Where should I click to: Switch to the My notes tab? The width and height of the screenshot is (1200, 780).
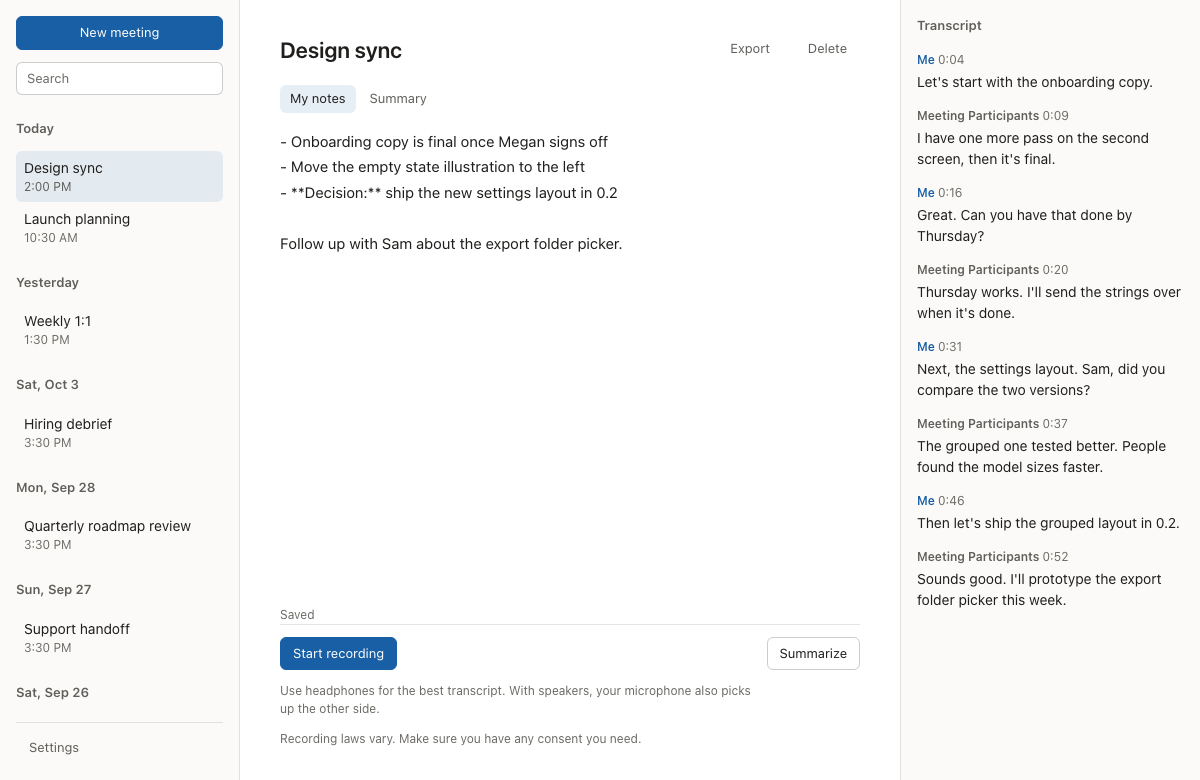coord(318,99)
